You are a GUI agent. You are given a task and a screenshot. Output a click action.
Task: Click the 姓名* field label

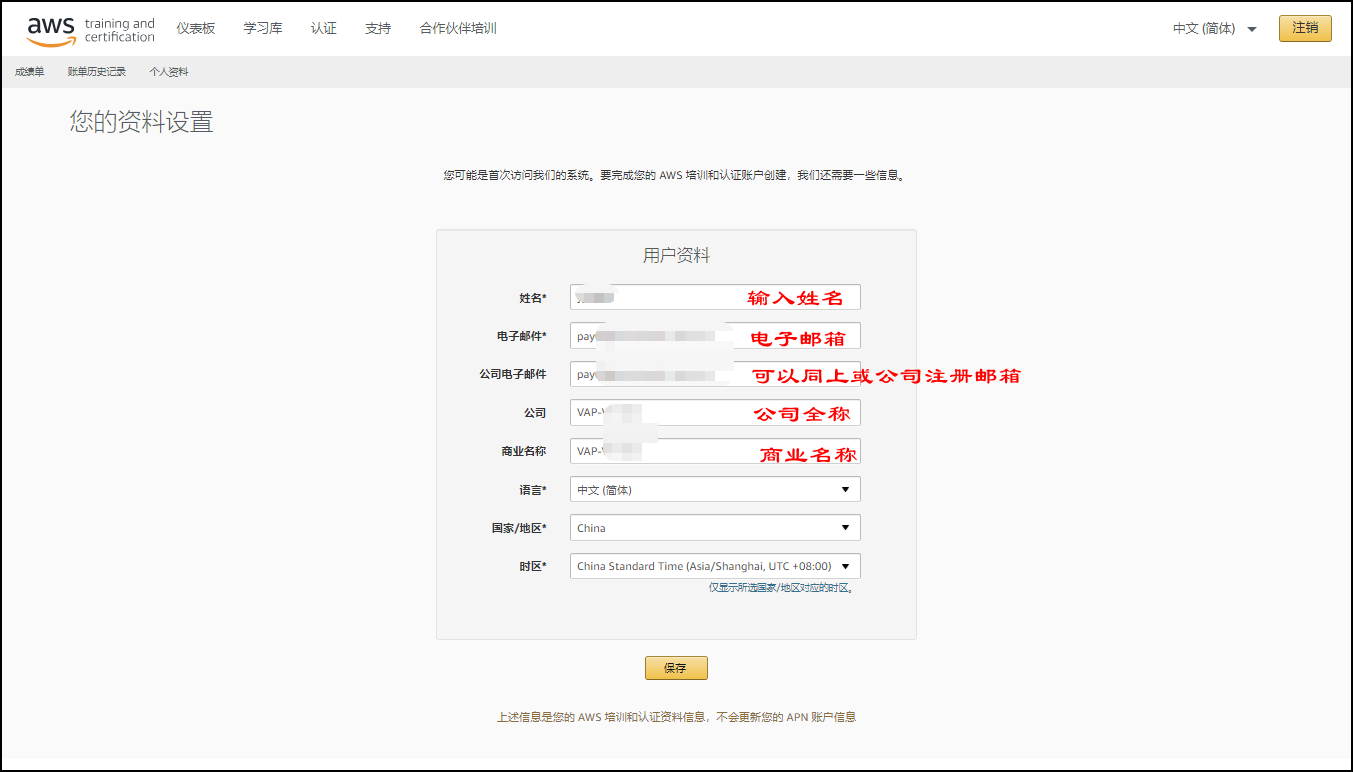coord(532,298)
